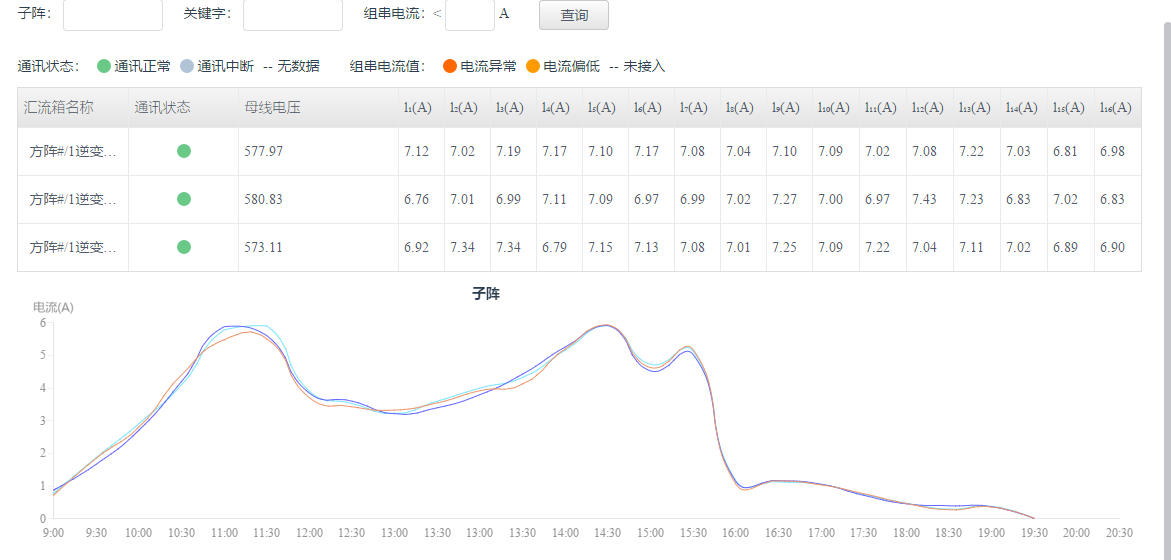Focus the 关键字 keyword input field

click(292, 15)
